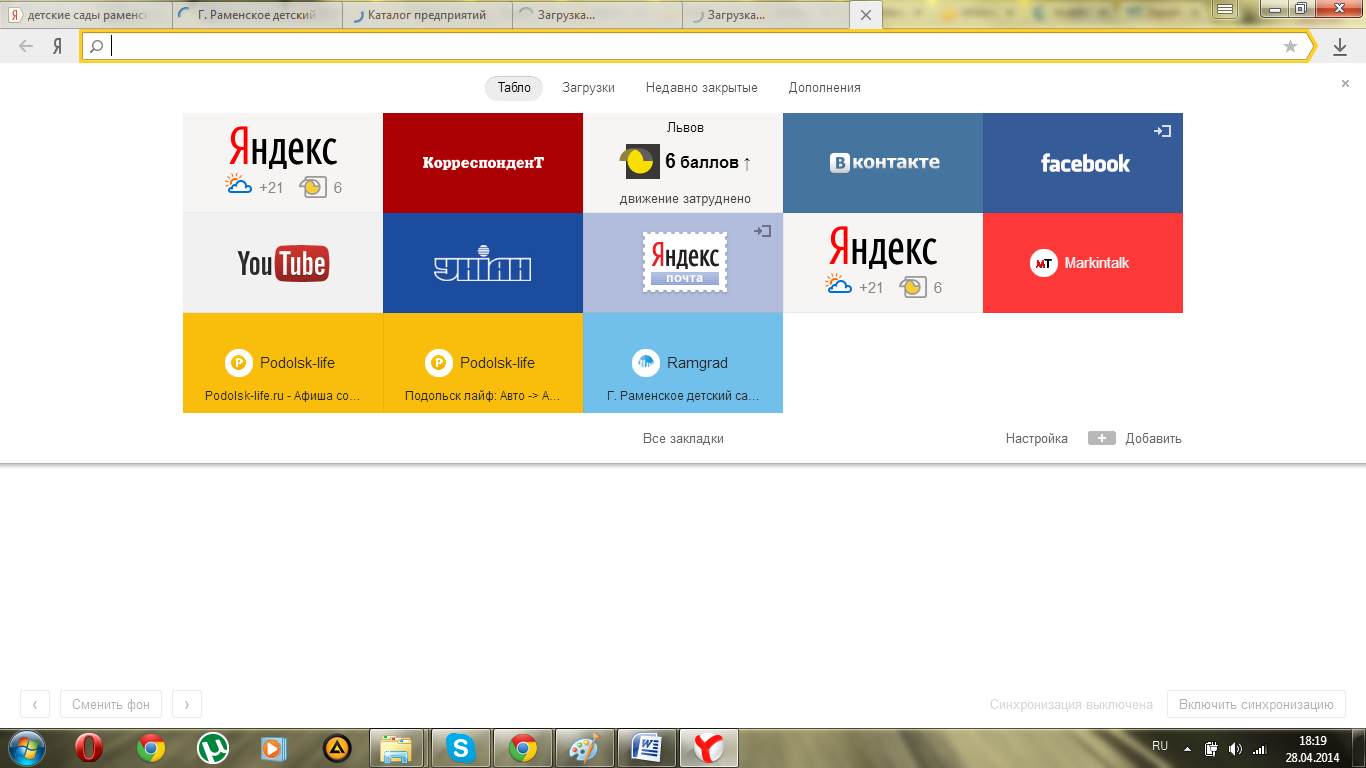The width and height of the screenshot is (1366, 768).
Task: Open Windows Media Player taskbar icon
Action: (274, 748)
